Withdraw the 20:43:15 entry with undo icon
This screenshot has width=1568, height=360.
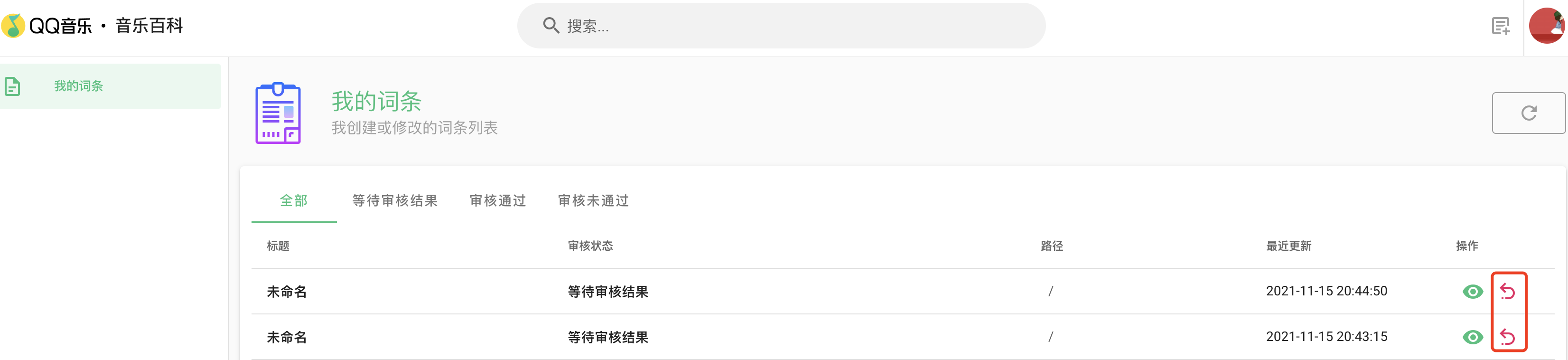point(1507,337)
